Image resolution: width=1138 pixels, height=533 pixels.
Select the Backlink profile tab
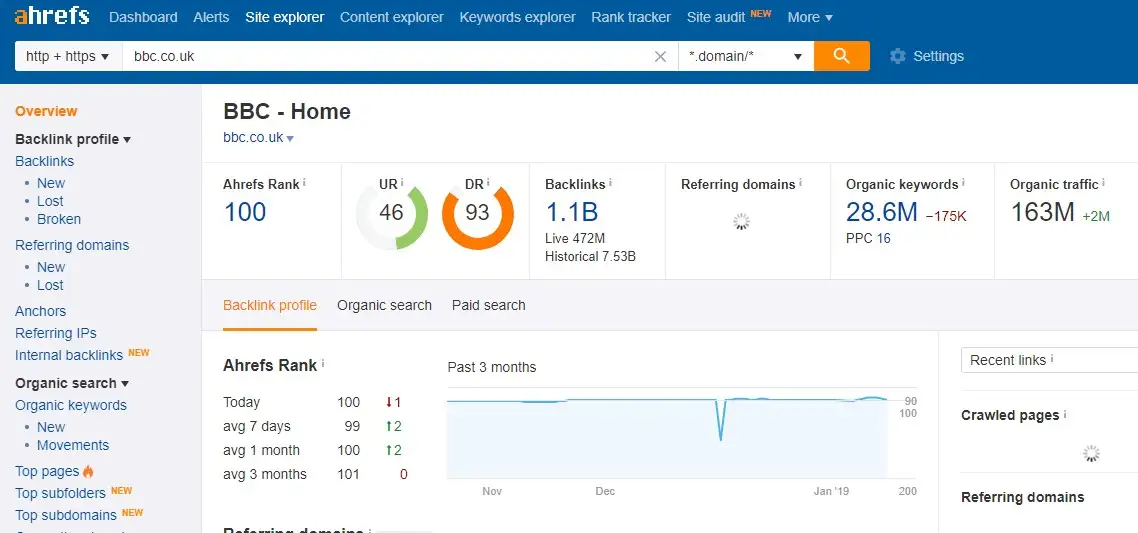[x=270, y=306]
